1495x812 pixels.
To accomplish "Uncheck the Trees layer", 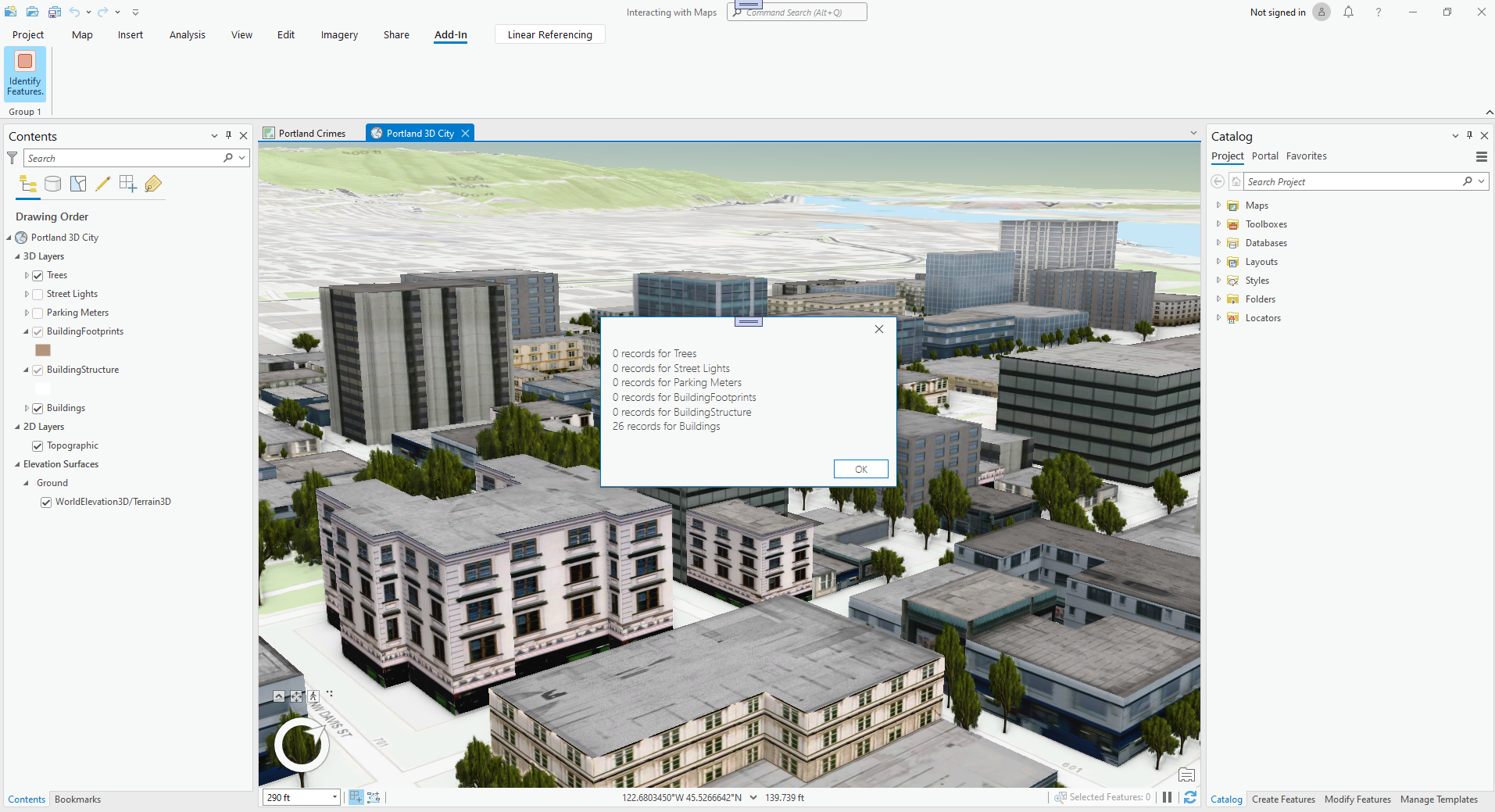I will coord(38,275).
